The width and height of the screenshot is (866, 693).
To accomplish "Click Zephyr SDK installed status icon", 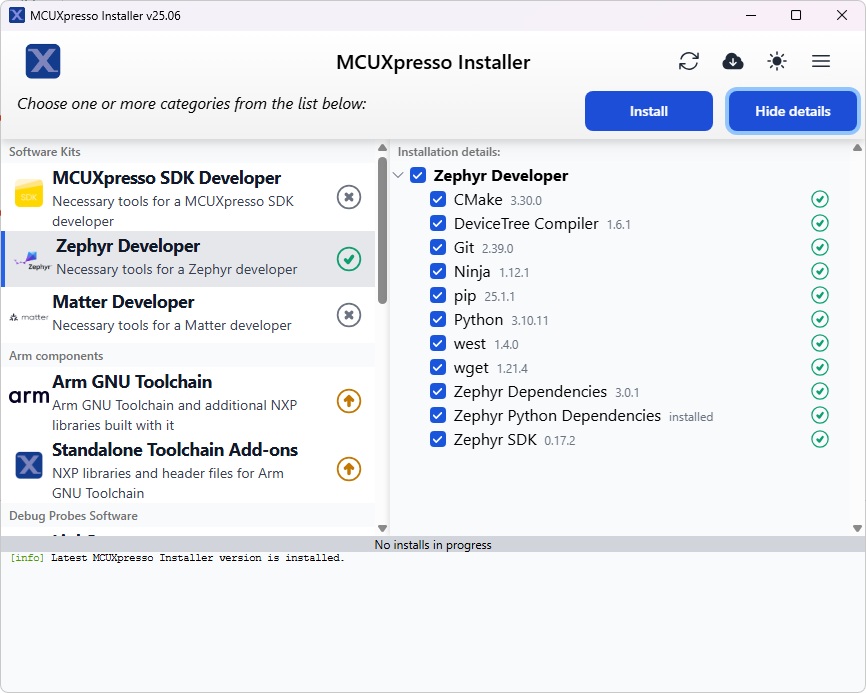I will point(820,439).
